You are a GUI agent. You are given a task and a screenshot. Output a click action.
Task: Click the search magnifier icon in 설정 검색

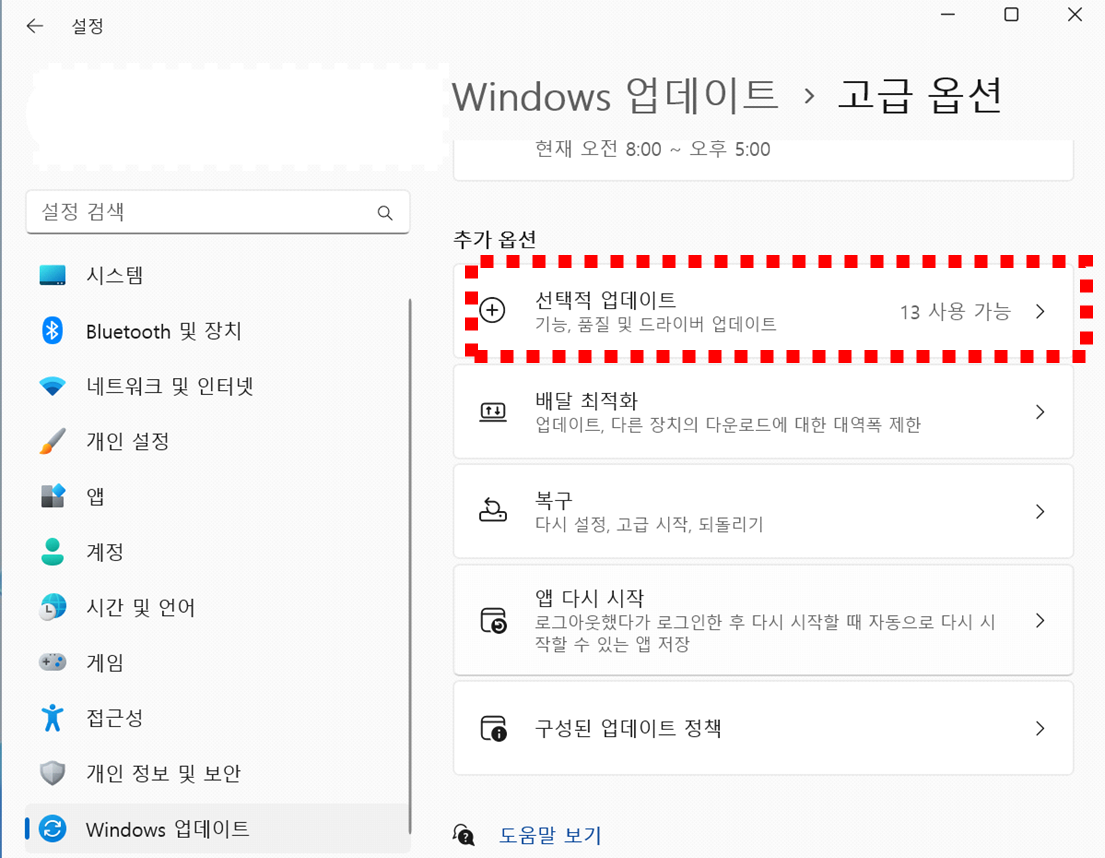coord(385,213)
